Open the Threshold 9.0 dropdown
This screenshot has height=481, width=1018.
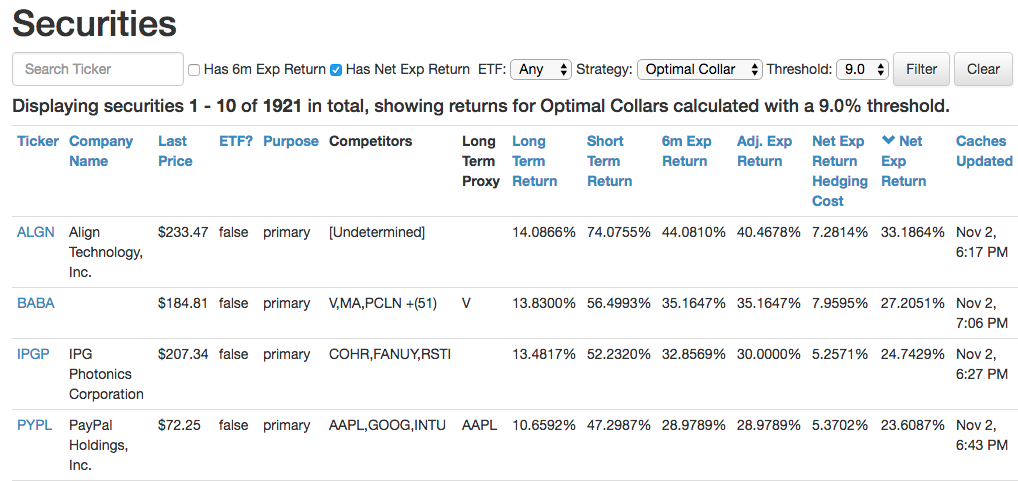pos(862,69)
